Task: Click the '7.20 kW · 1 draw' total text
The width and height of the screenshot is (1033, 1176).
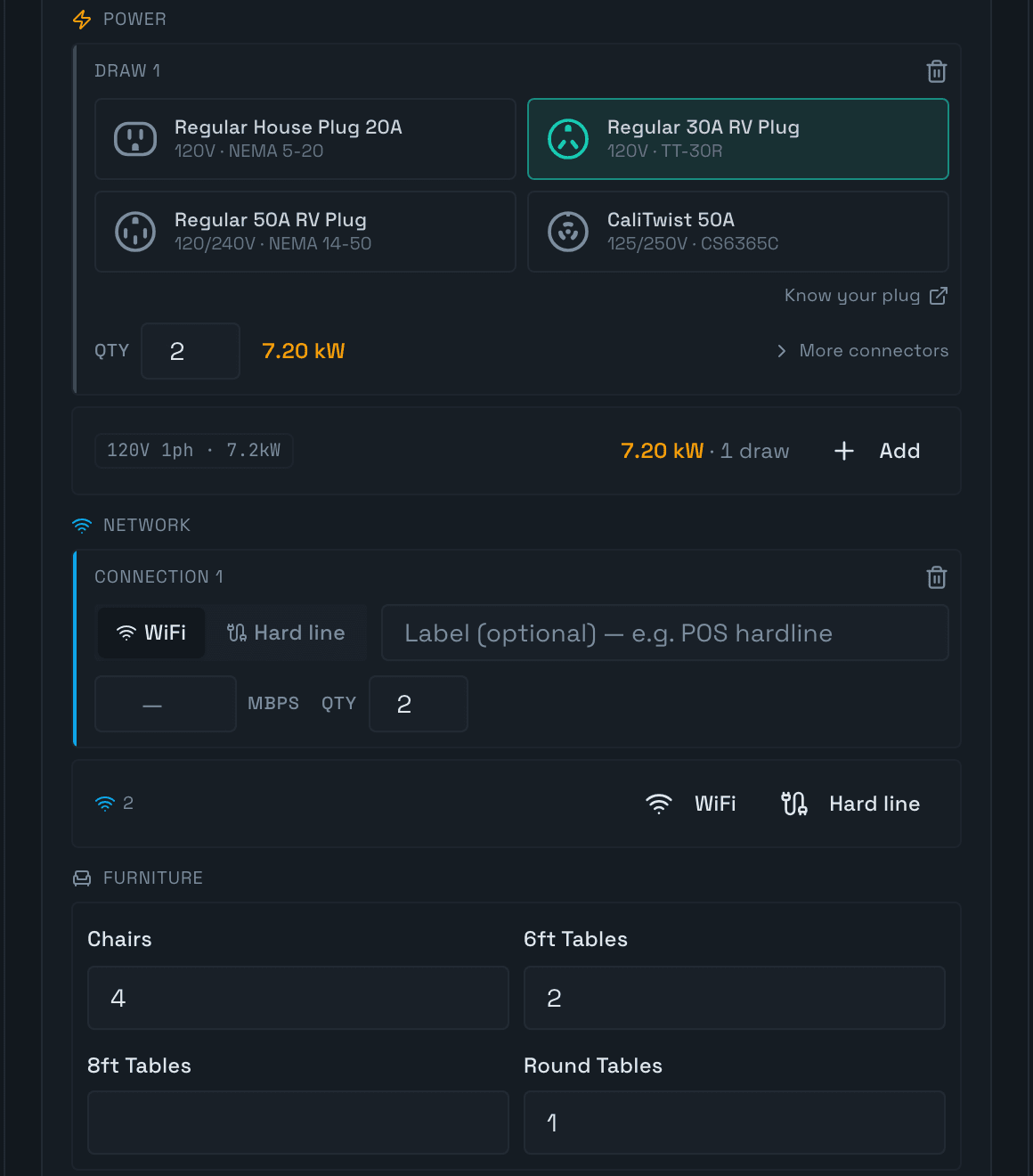Action: pyautogui.click(x=705, y=451)
